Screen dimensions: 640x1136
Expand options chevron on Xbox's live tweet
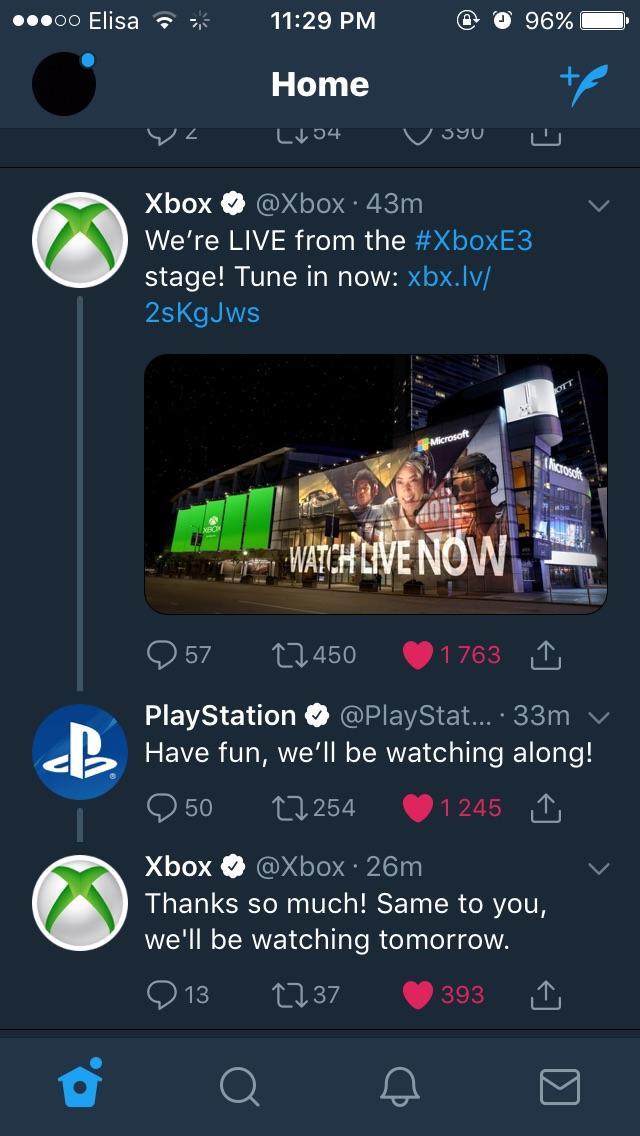598,206
